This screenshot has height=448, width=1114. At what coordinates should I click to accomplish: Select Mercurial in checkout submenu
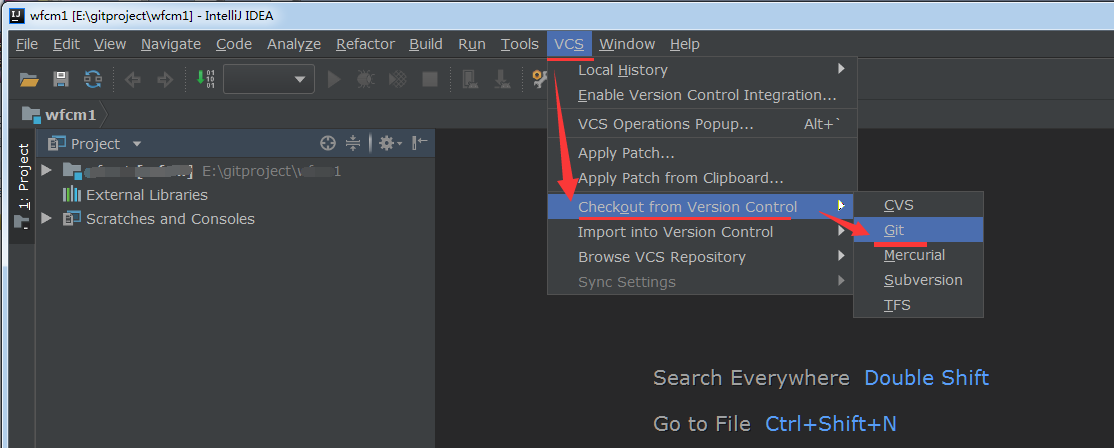[919, 255]
